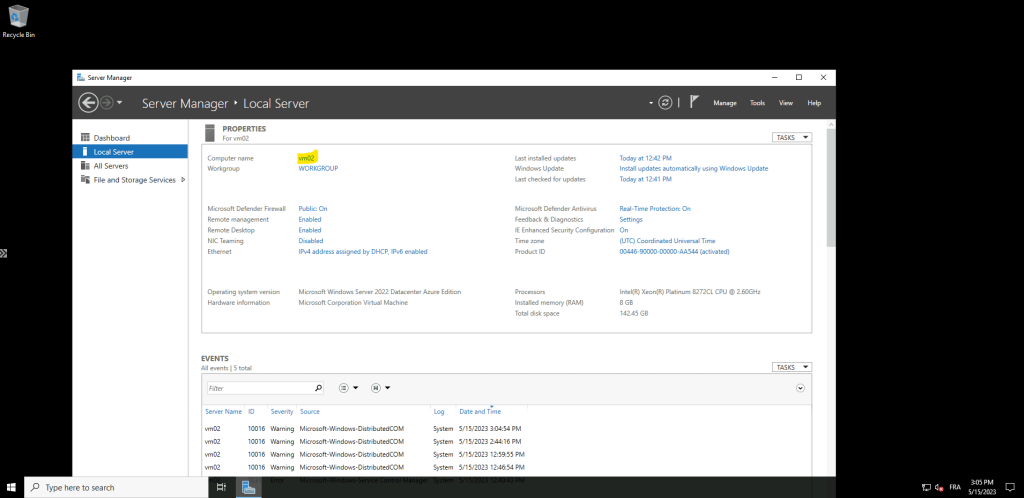Open the dropdown arrow left of refresh

coord(650,103)
